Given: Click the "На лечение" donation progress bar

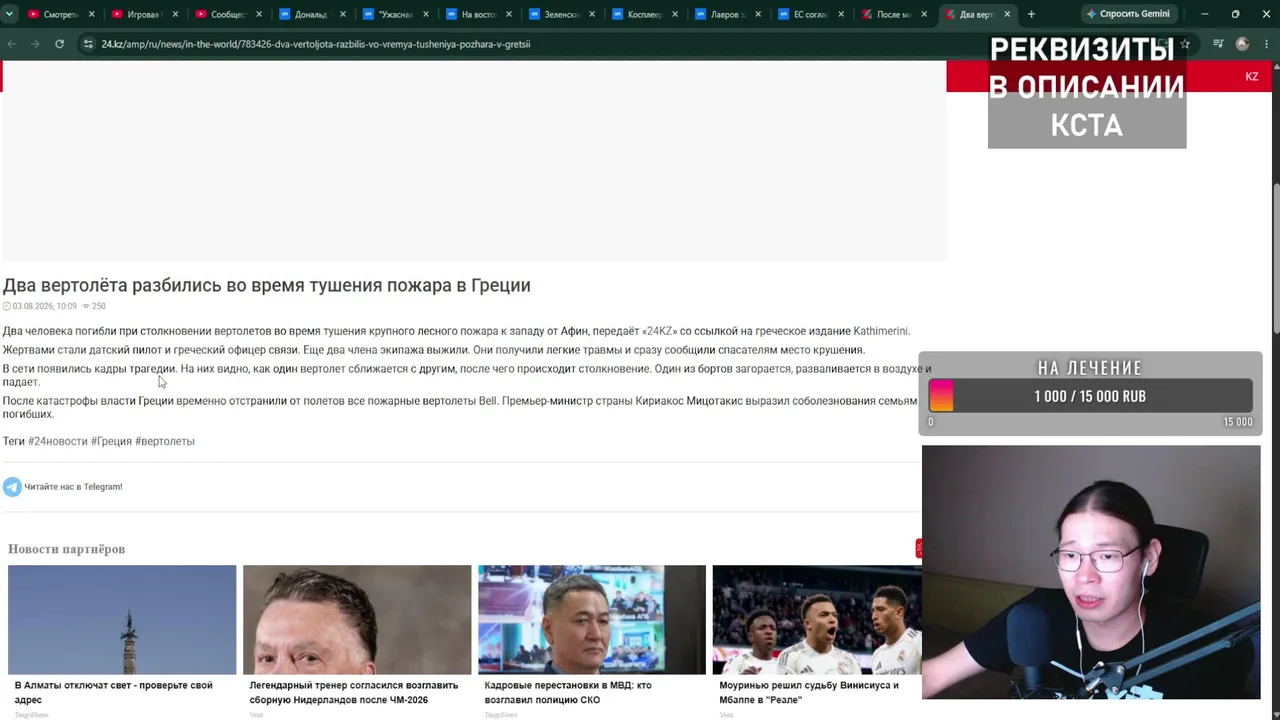Looking at the screenshot, I should pyautogui.click(x=1091, y=396).
